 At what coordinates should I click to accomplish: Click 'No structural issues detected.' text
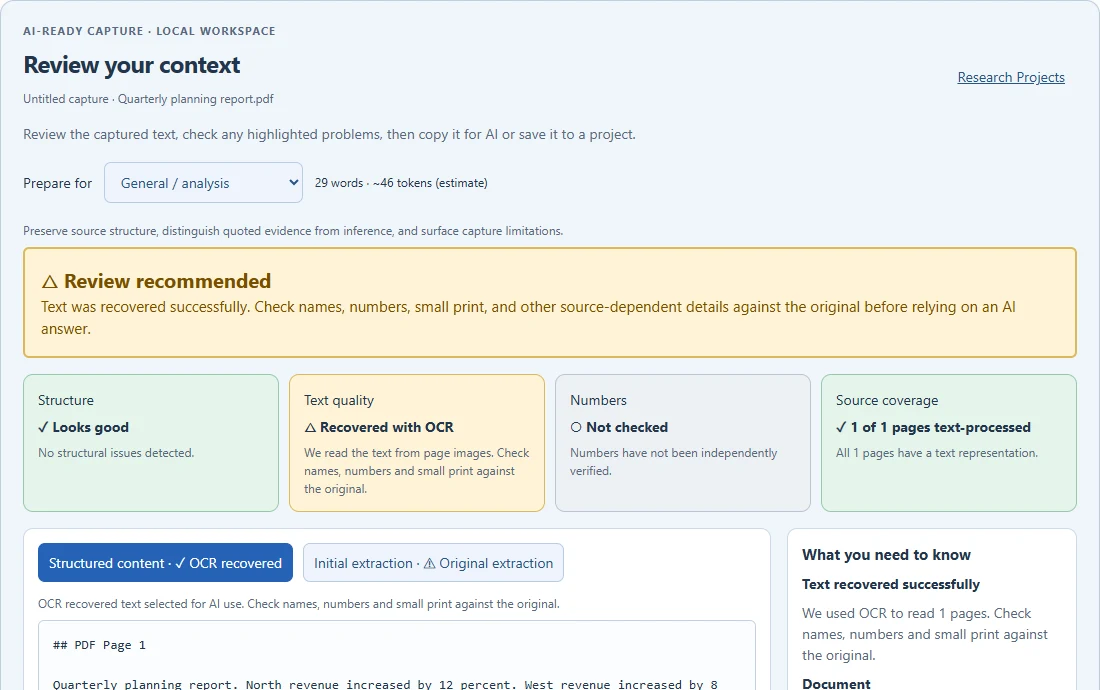tap(116, 453)
